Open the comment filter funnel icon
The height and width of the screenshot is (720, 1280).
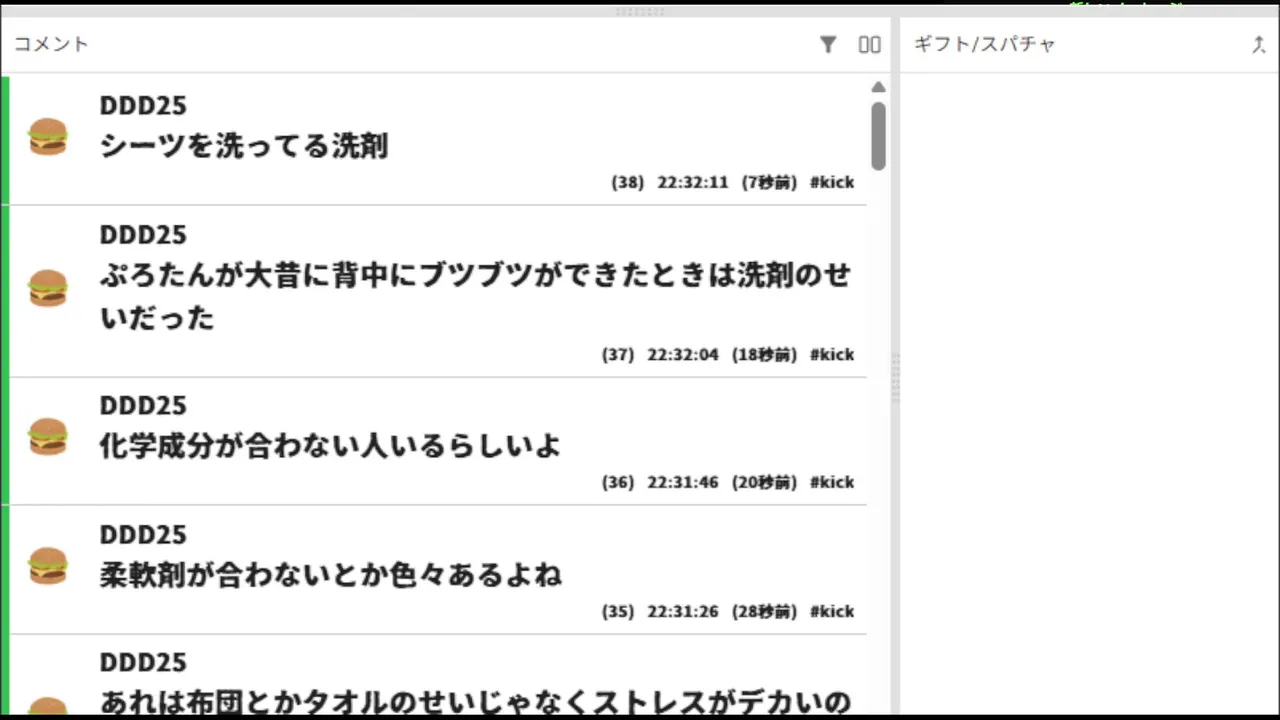click(828, 44)
